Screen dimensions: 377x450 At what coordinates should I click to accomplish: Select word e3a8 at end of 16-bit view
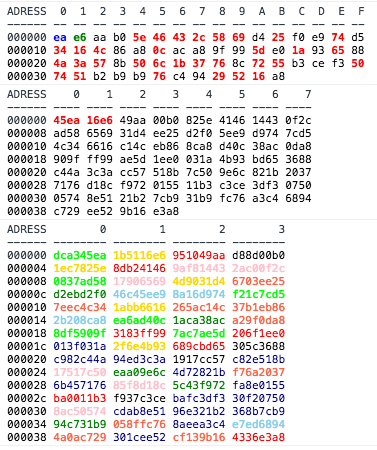(166, 211)
